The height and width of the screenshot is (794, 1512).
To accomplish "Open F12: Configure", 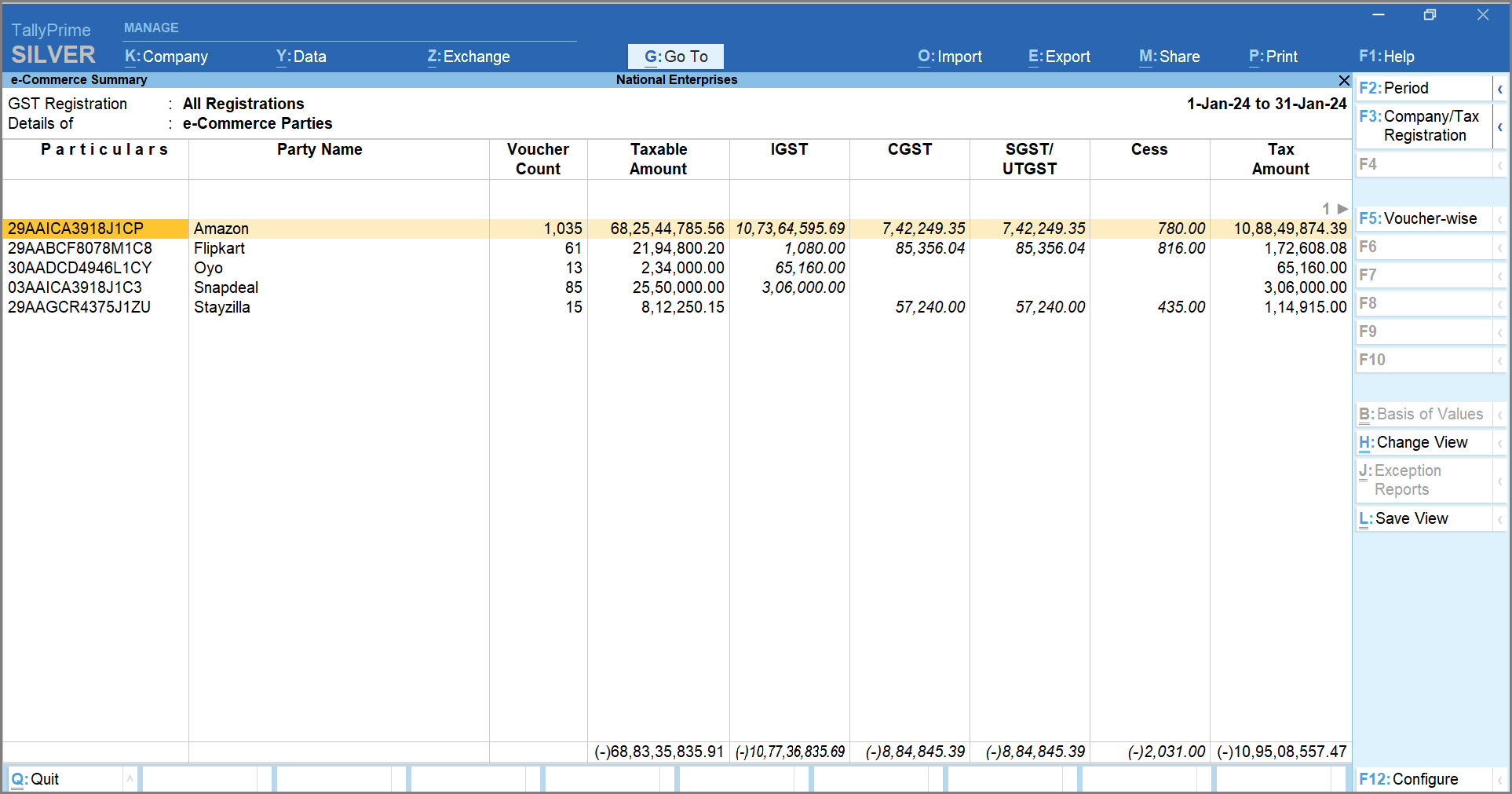I will pyautogui.click(x=1423, y=780).
